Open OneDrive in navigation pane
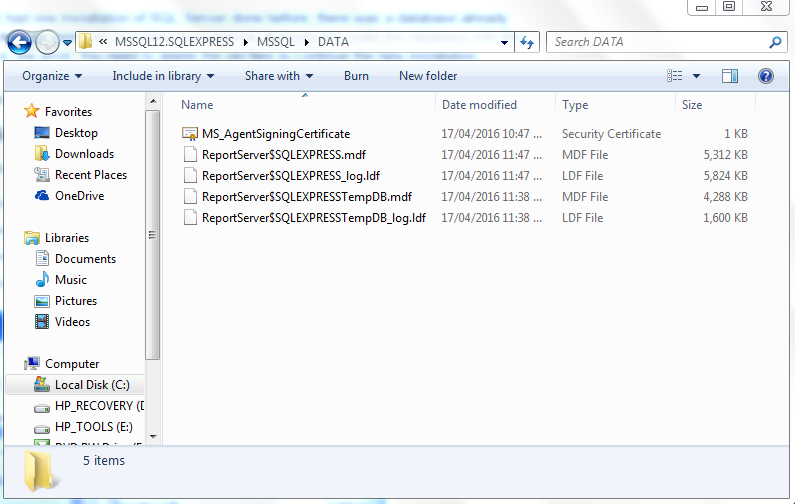This screenshot has width=795, height=504. click(x=79, y=196)
